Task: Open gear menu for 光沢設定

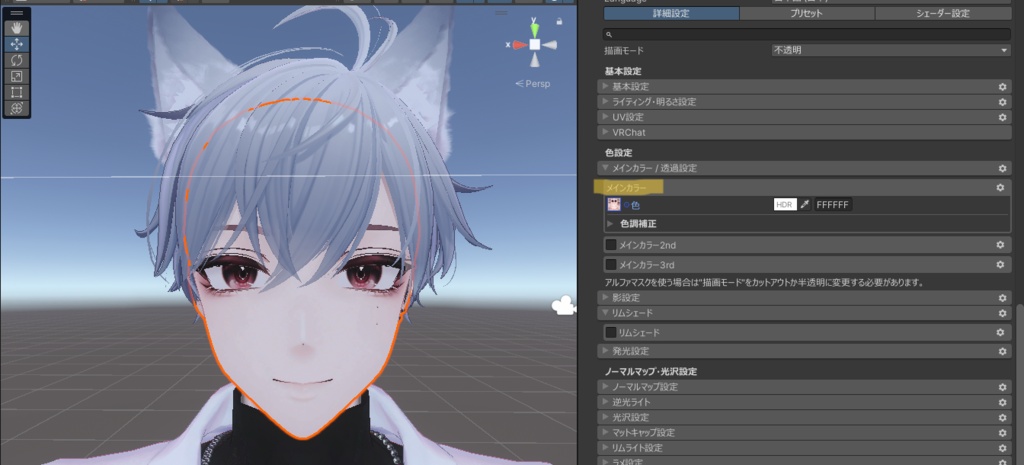Action: point(1002,417)
